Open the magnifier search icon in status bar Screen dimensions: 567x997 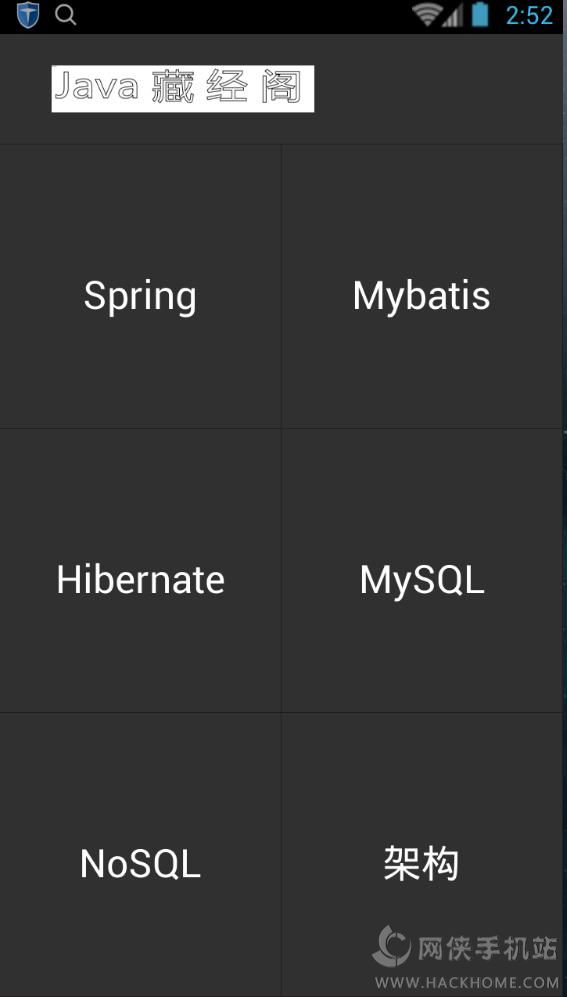pos(65,15)
